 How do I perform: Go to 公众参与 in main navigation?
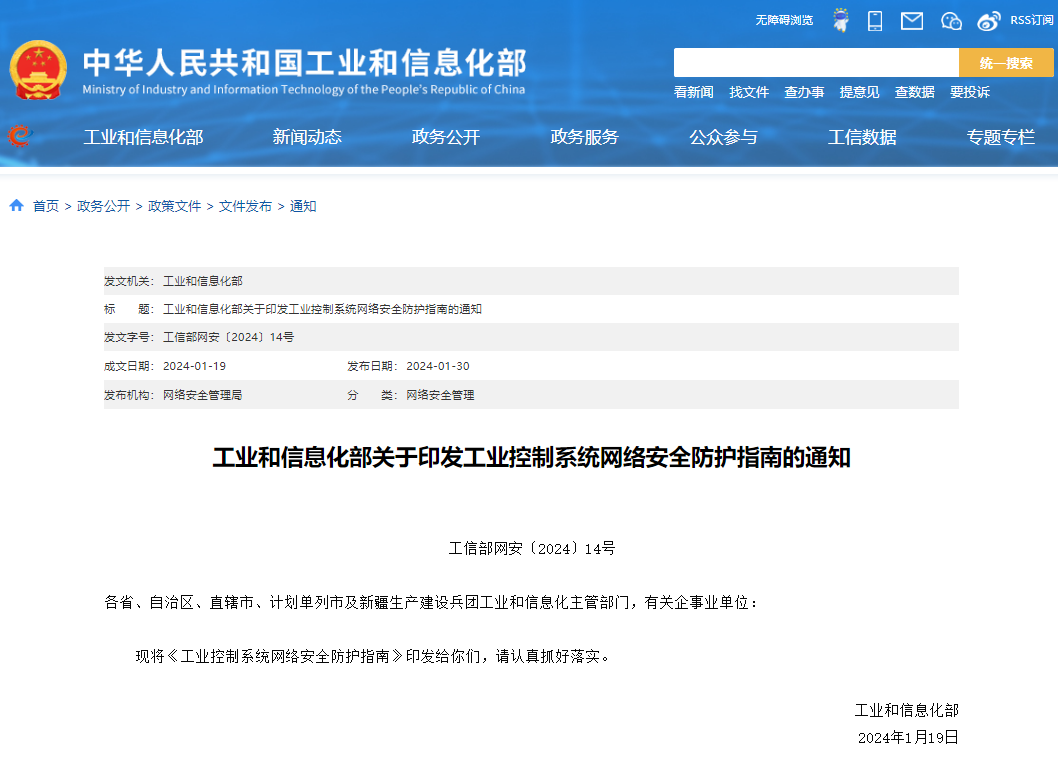click(x=723, y=137)
